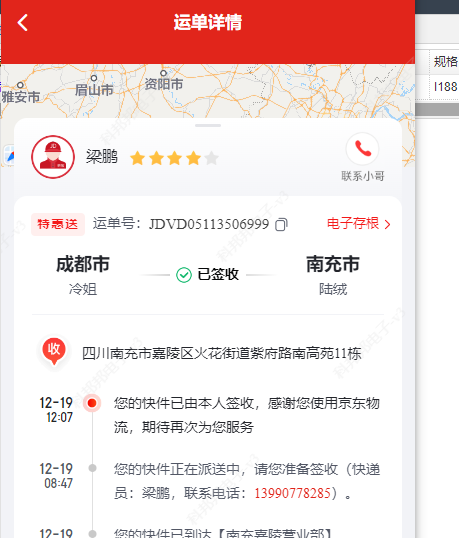
Task: Select the 12-19 12:07 signed timeline marker
Action: point(92,403)
